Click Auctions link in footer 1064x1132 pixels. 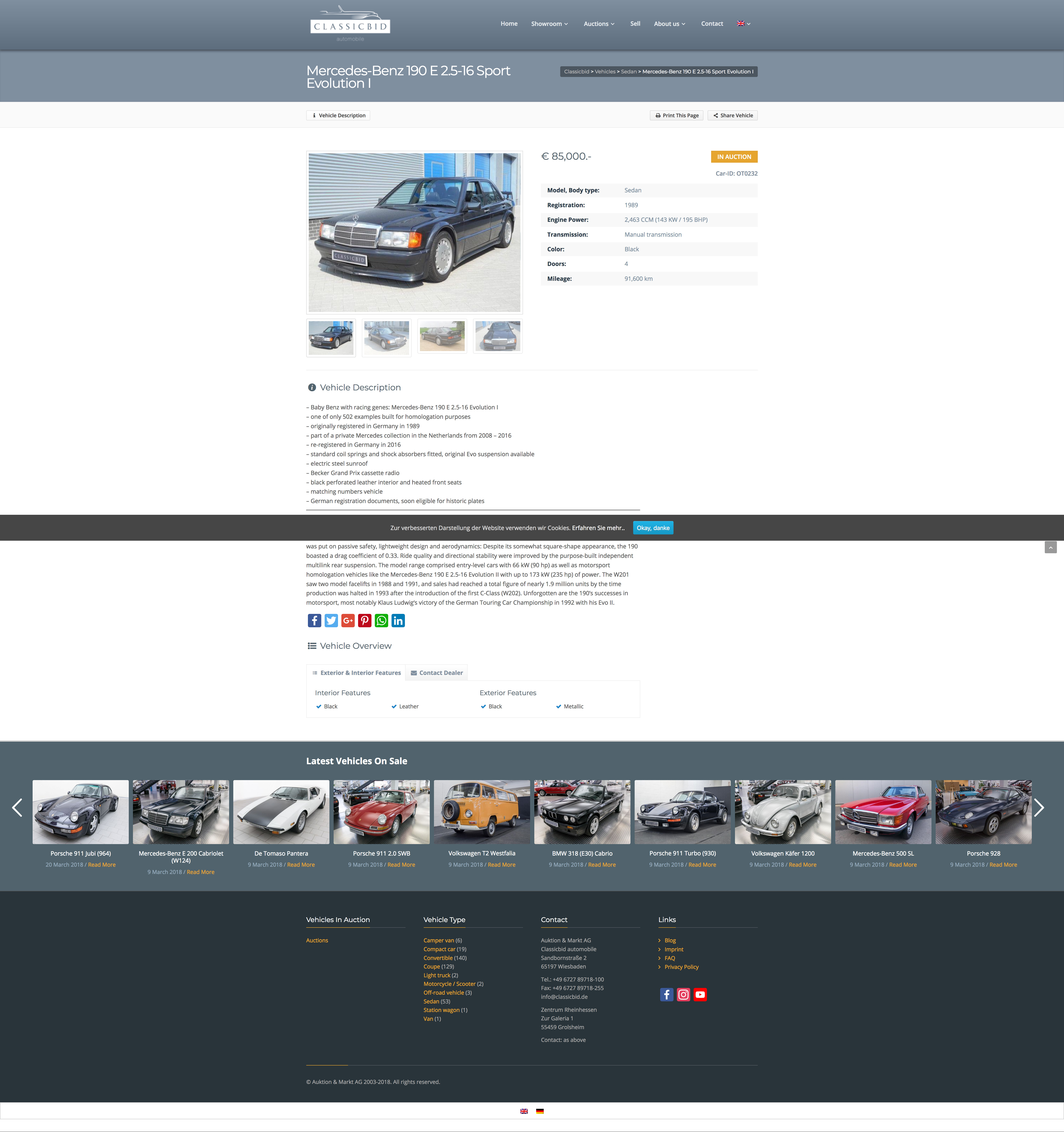point(317,941)
